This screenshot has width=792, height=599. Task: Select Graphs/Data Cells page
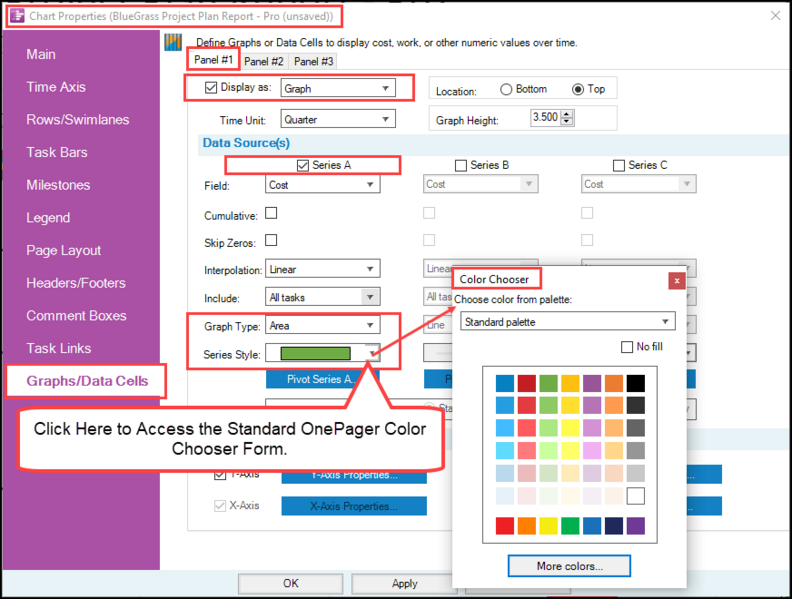tap(87, 381)
